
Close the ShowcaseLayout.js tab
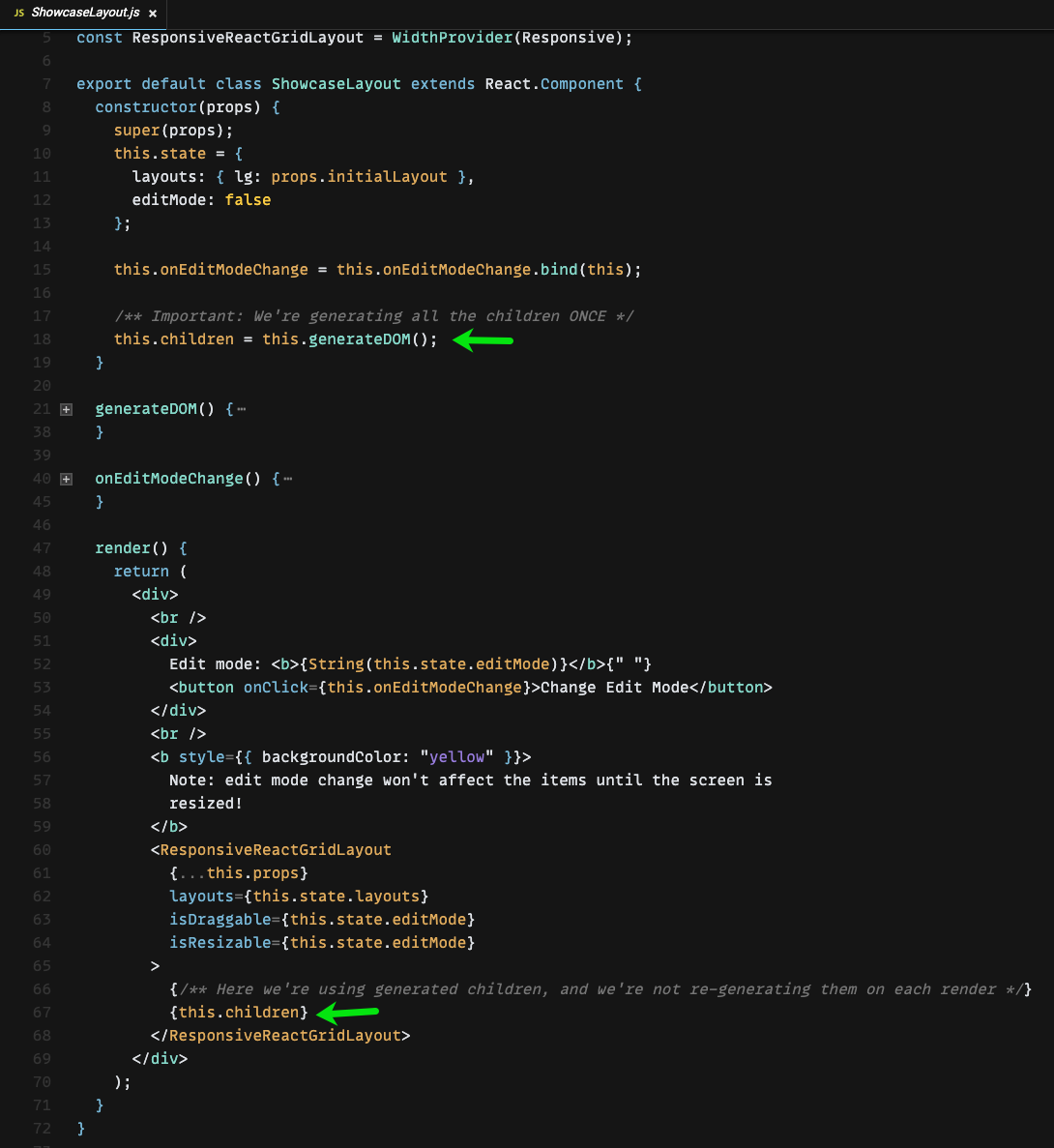tap(152, 14)
